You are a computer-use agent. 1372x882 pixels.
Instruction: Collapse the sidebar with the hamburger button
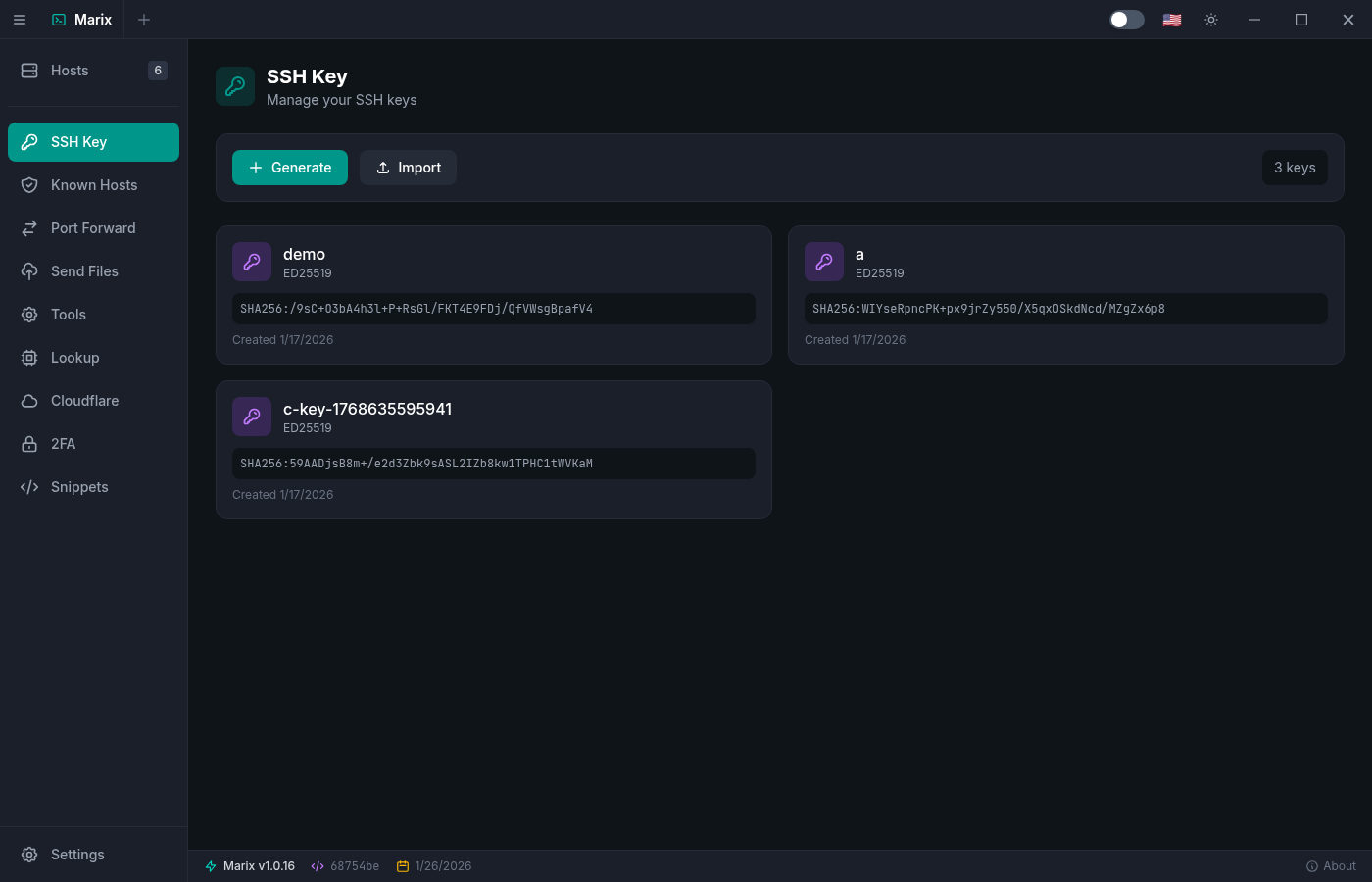click(x=20, y=20)
